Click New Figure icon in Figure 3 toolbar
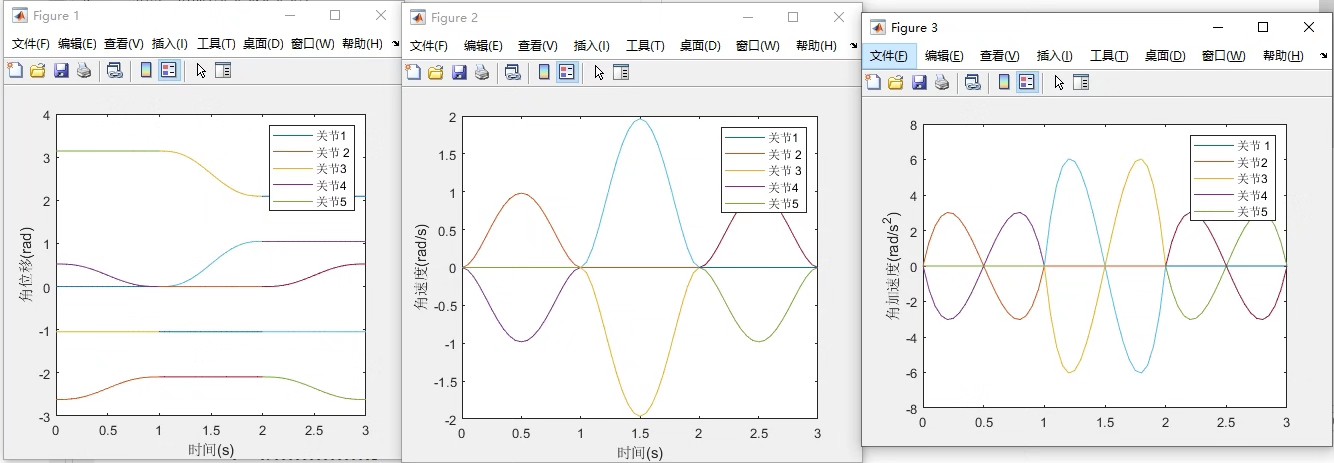The width and height of the screenshot is (1334, 463). [873, 82]
